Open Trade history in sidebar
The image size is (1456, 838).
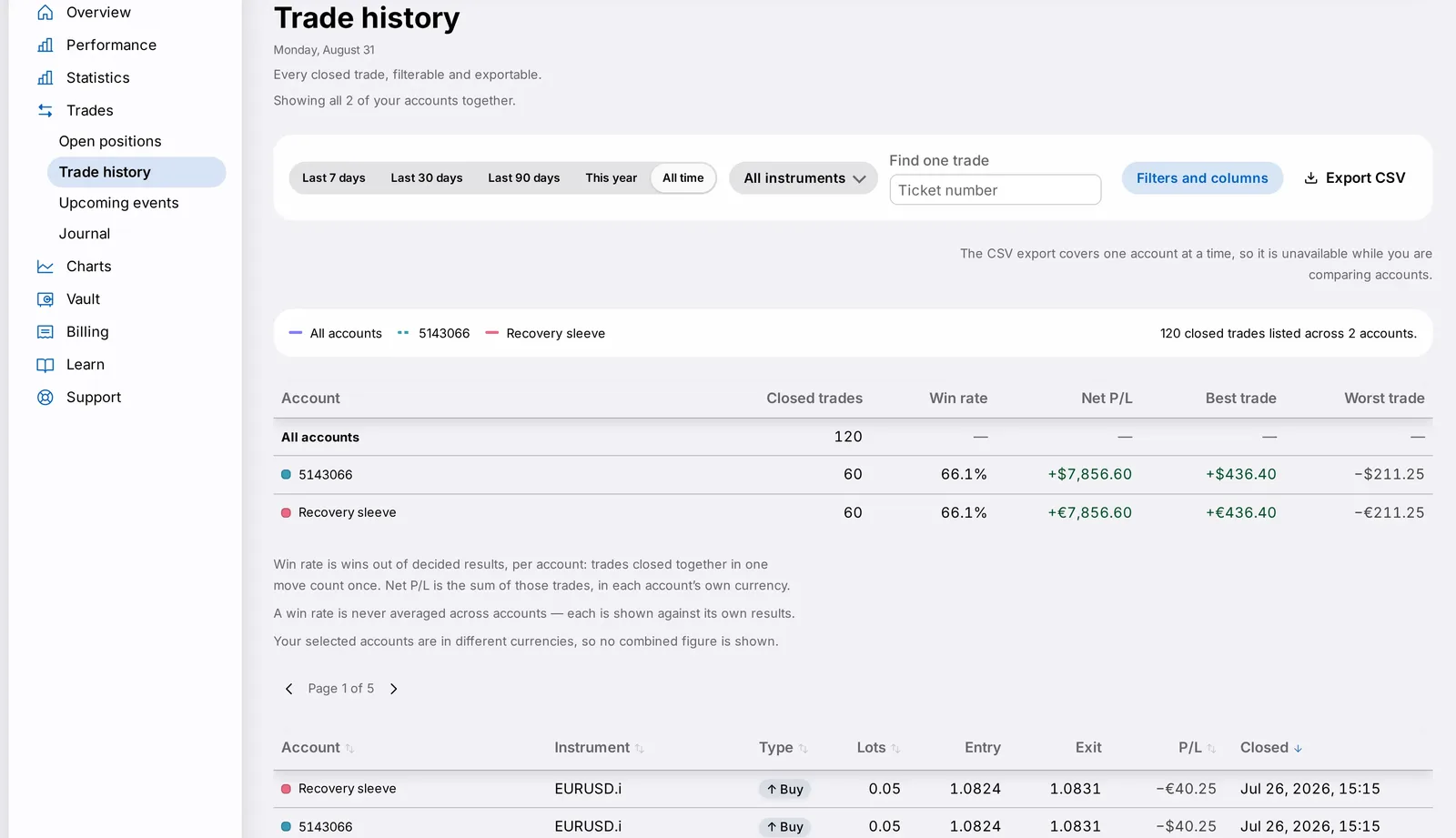(136, 173)
